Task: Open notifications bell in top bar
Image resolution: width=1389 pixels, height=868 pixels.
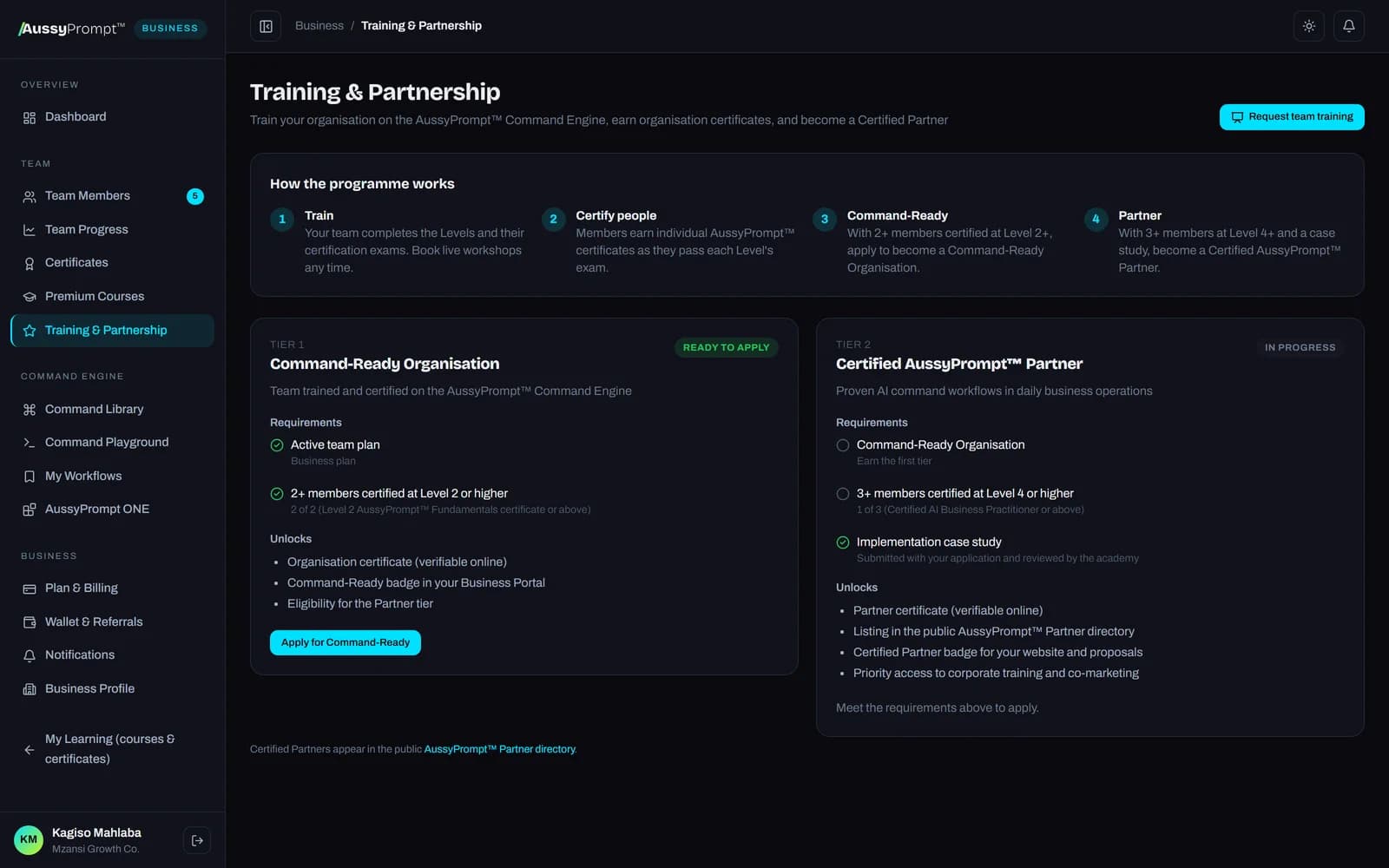Action: [1348, 26]
